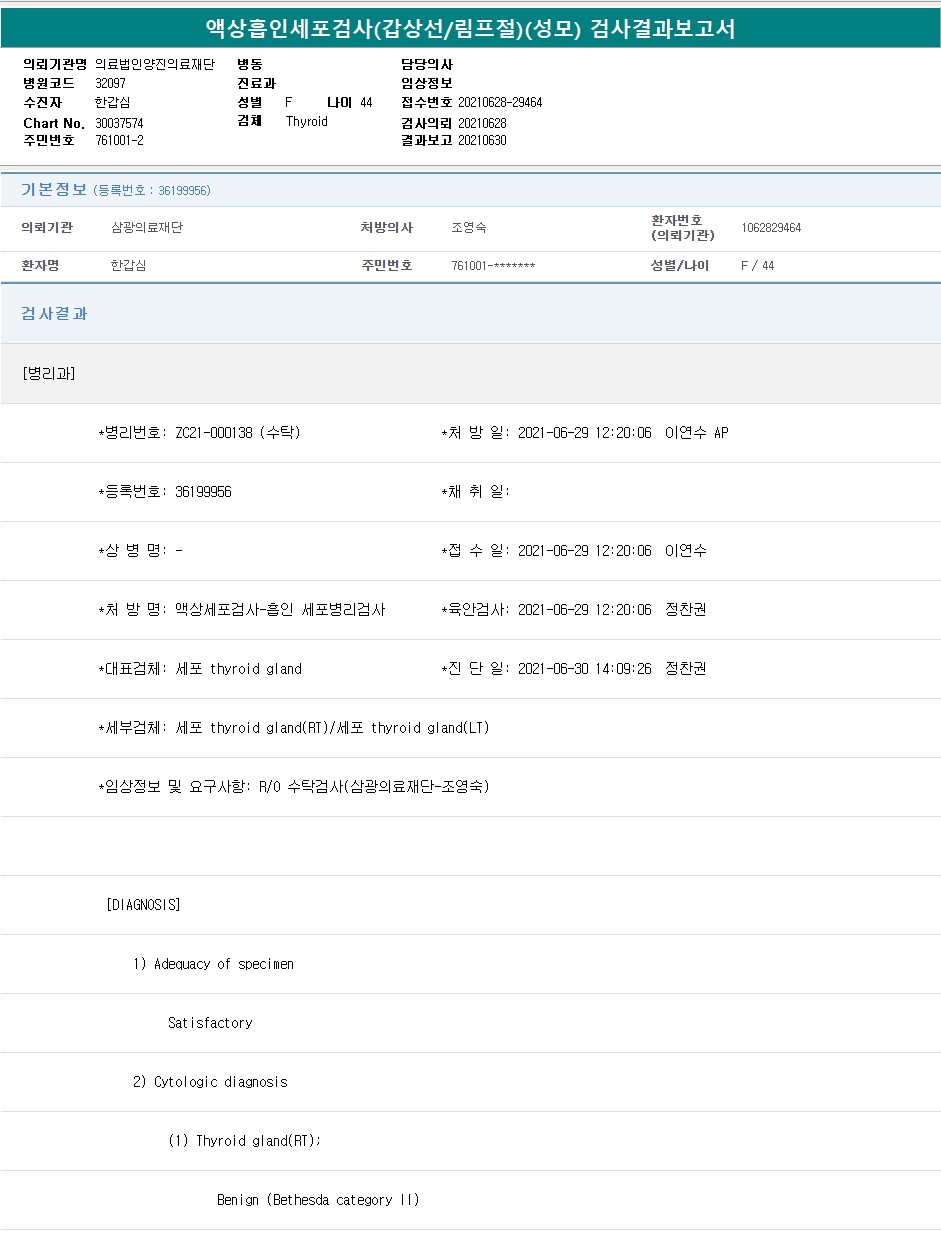Click the 검체 value Thyroid
This screenshot has height=1245, width=941.
[x=306, y=122]
